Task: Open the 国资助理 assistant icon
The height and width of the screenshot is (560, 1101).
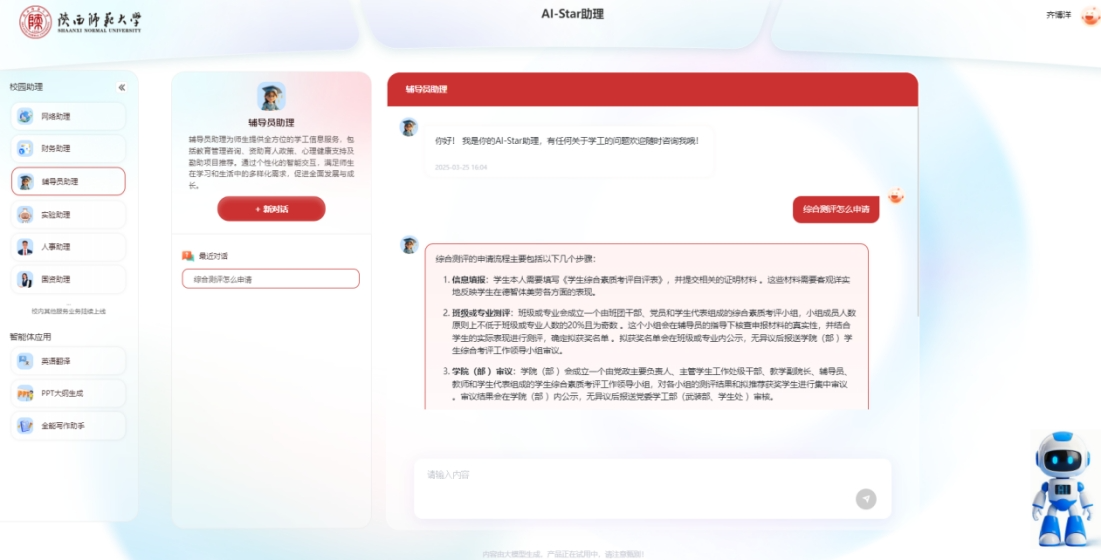Action: (x=25, y=279)
